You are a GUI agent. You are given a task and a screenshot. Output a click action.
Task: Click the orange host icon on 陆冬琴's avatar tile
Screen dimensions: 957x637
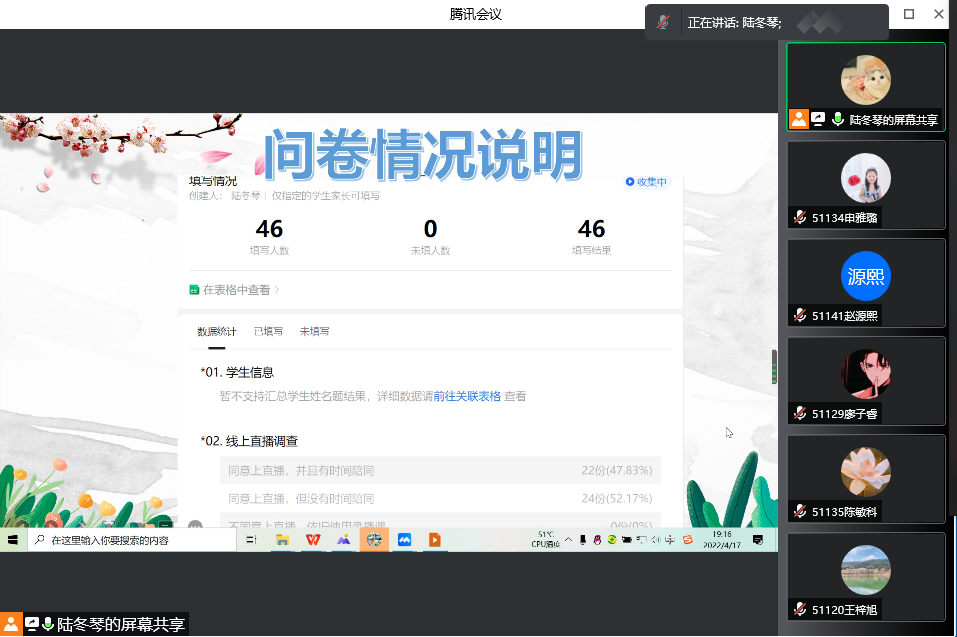point(798,119)
